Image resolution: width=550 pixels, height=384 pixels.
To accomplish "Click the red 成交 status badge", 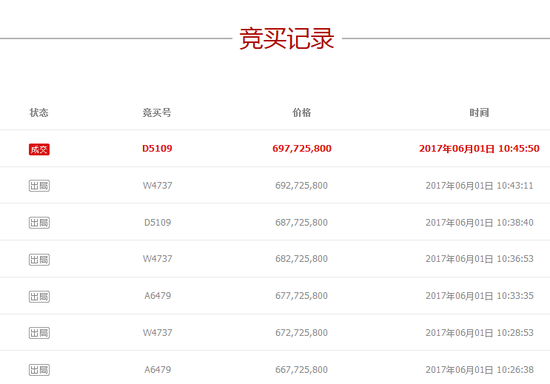I will tap(39, 149).
